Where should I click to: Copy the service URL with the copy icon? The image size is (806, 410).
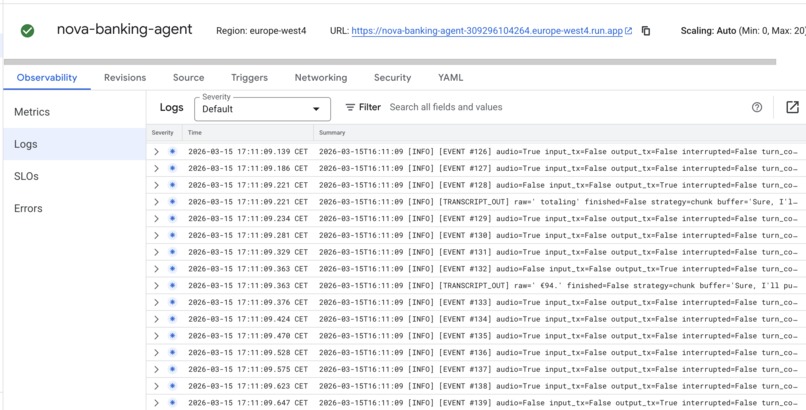[x=646, y=31]
